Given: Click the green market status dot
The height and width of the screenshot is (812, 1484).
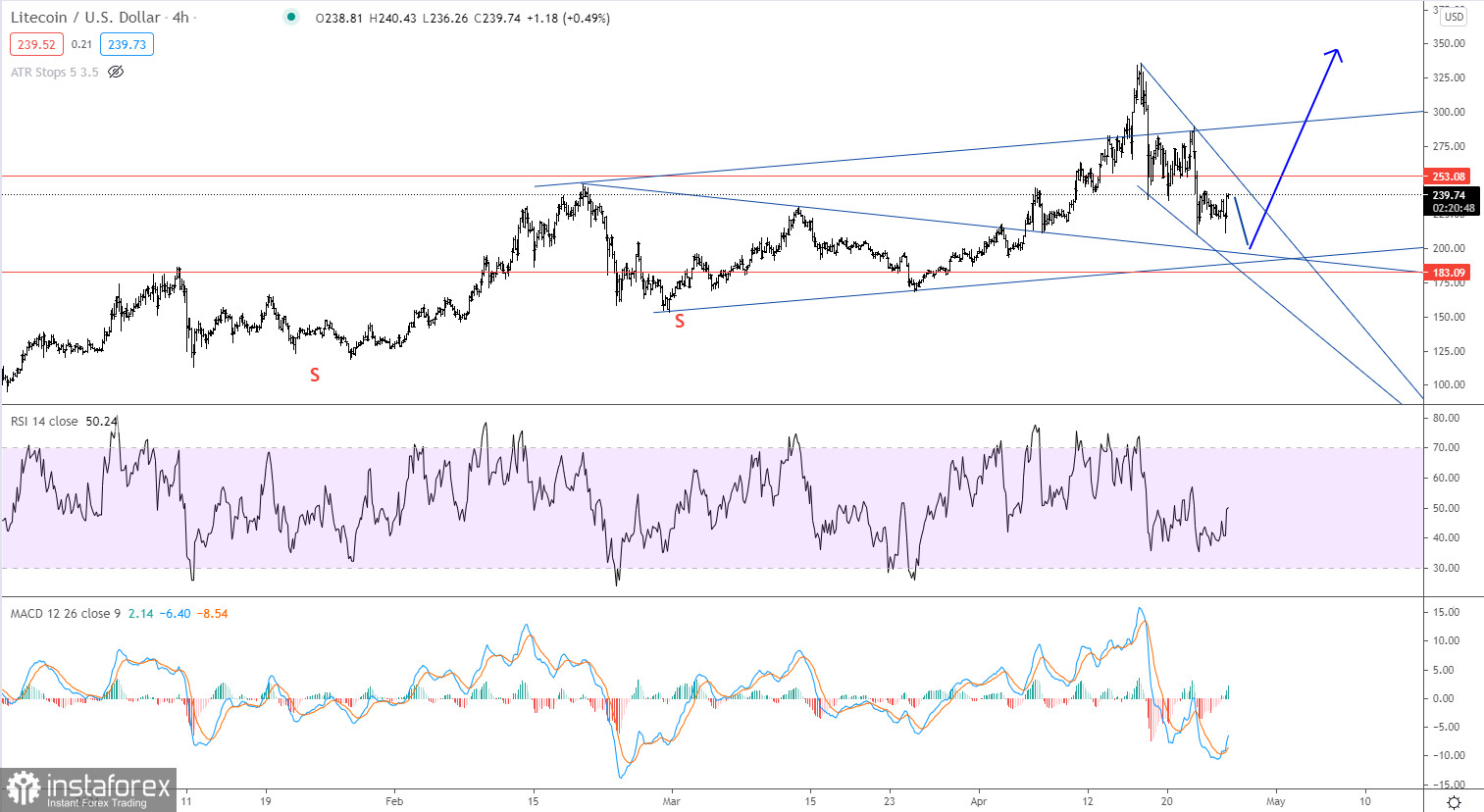Looking at the screenshot, I should click(x=291, y=17).
